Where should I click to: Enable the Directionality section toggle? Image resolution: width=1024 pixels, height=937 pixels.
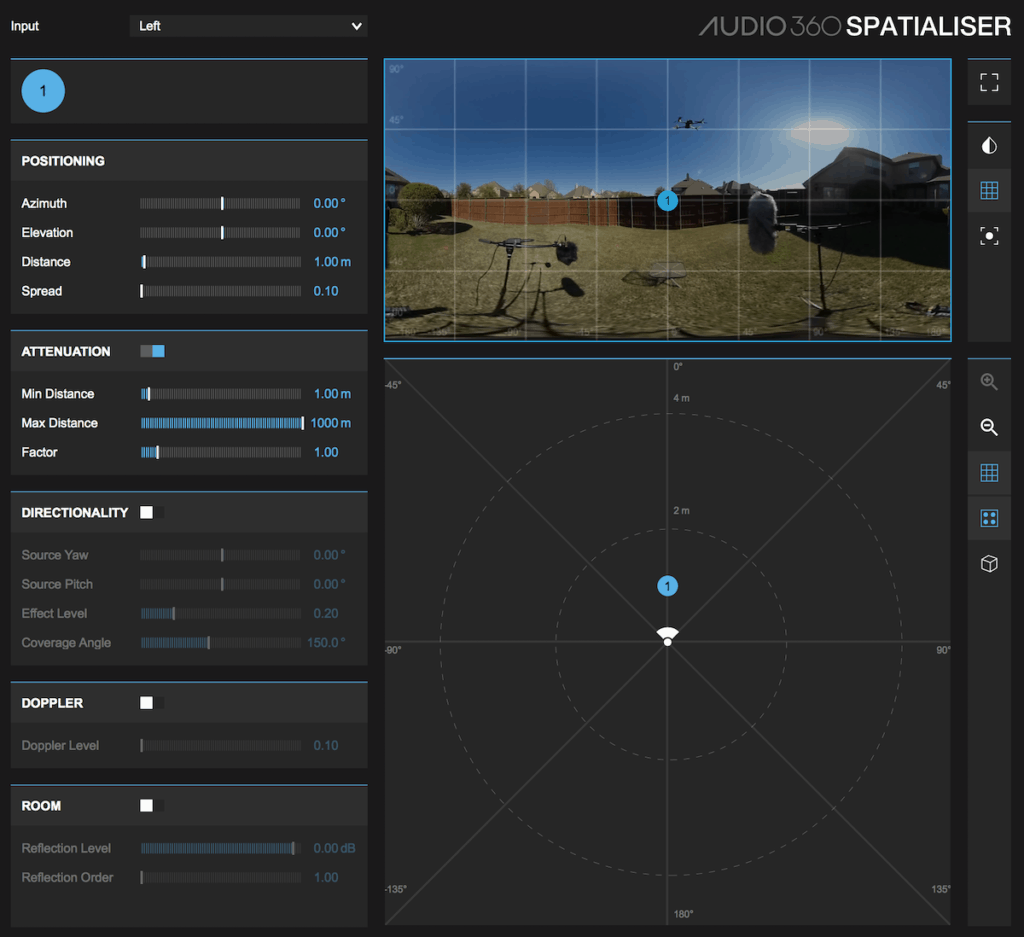[x=150, y=512]
